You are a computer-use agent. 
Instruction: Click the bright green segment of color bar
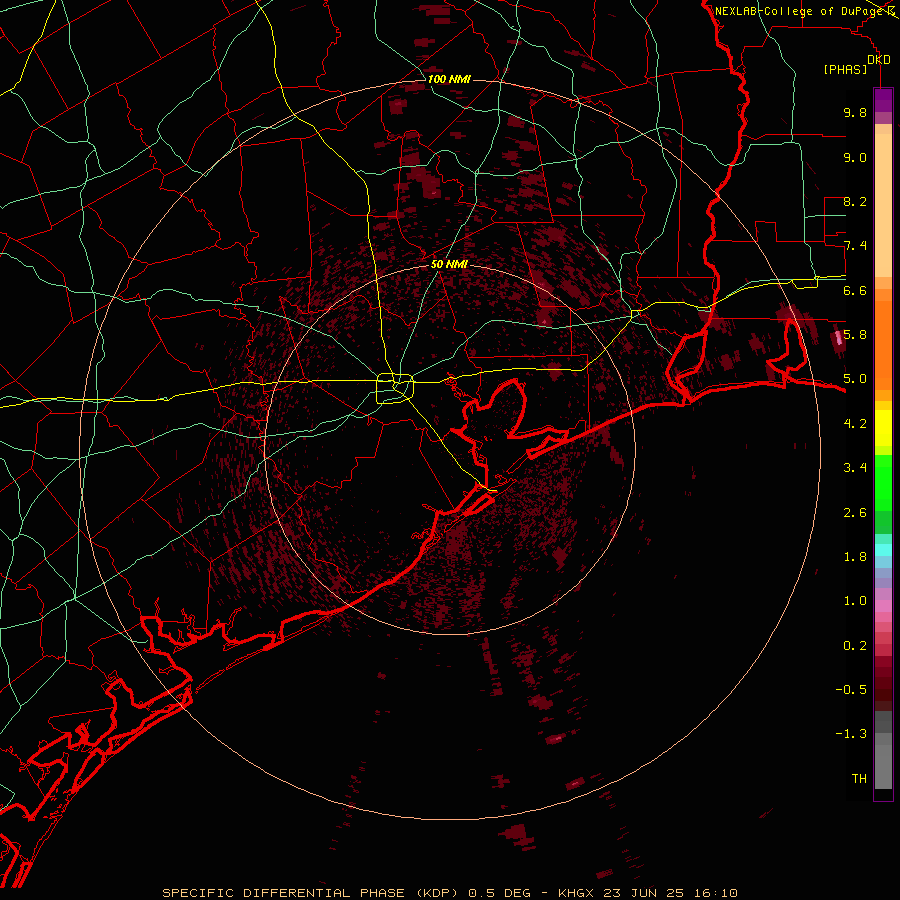tap(883, 482)
